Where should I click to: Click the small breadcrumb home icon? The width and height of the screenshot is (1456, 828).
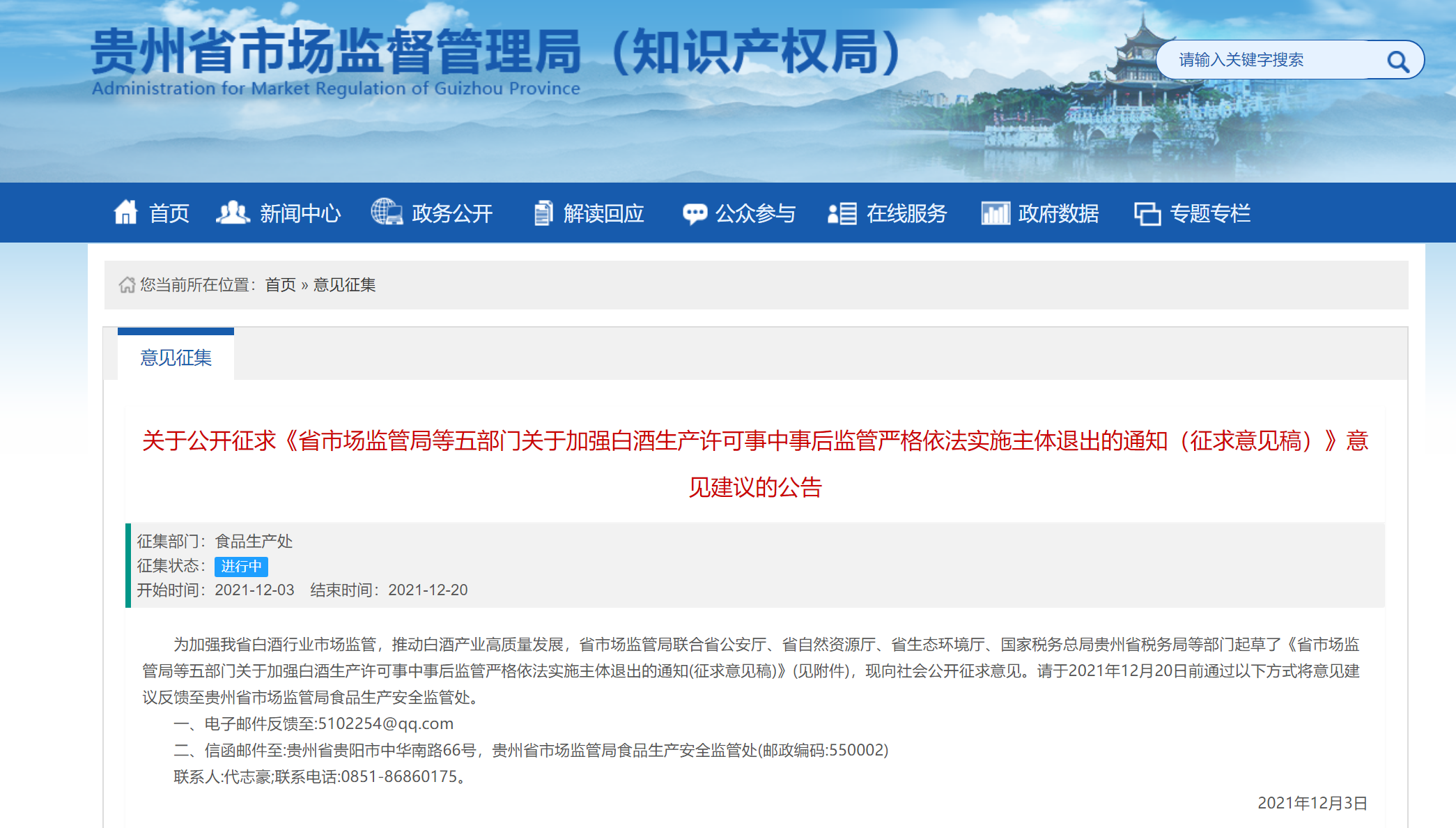click(x=127, y=285)
